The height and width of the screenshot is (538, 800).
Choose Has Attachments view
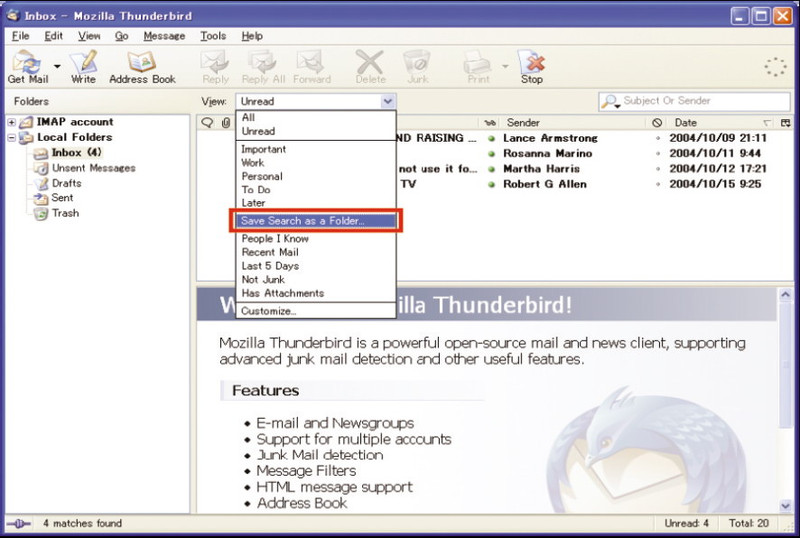coord(316,293)
